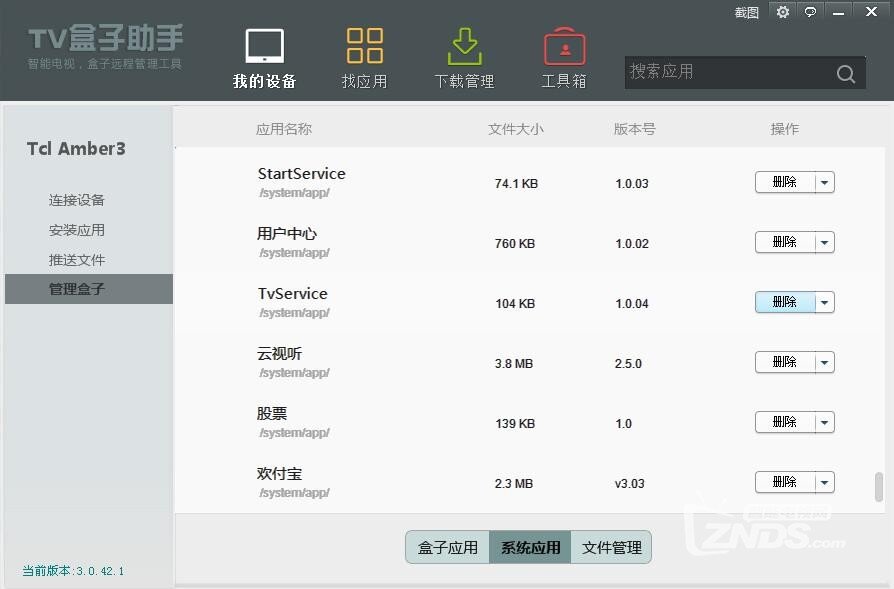Expand dropdown arrow for 云视听 row
Viewport: 894px width, 589px height.
pos(825,362)
